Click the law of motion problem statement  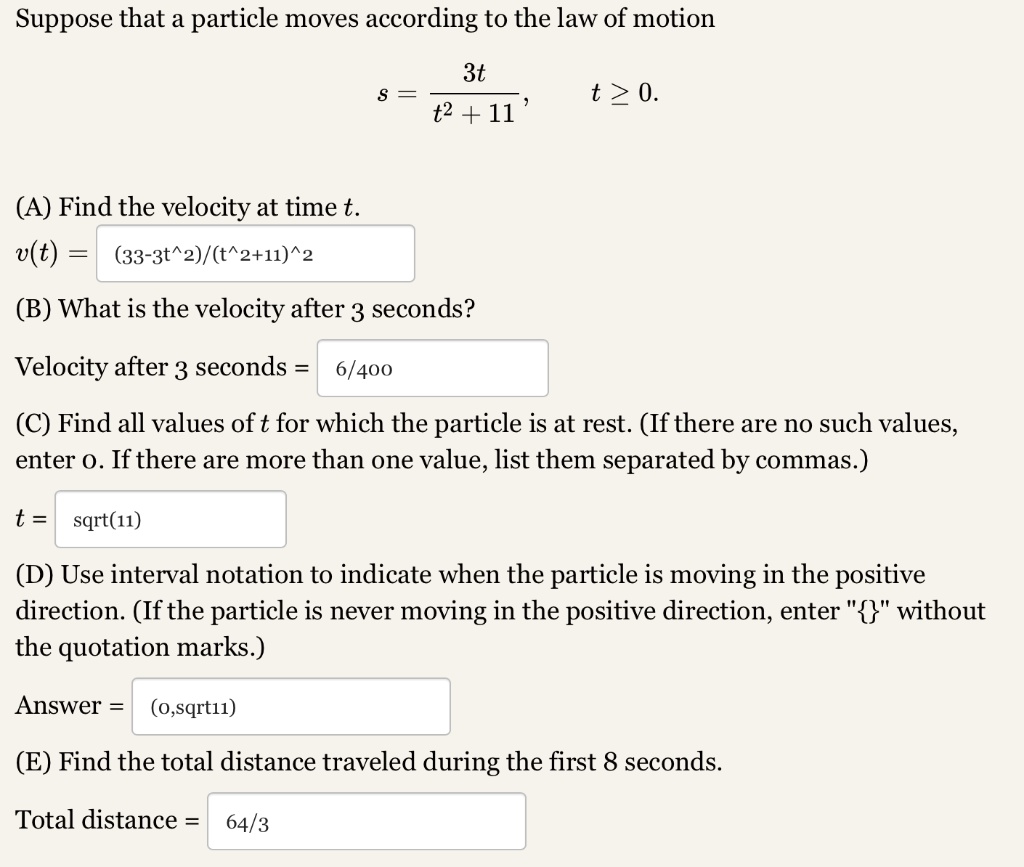point(367,18)
